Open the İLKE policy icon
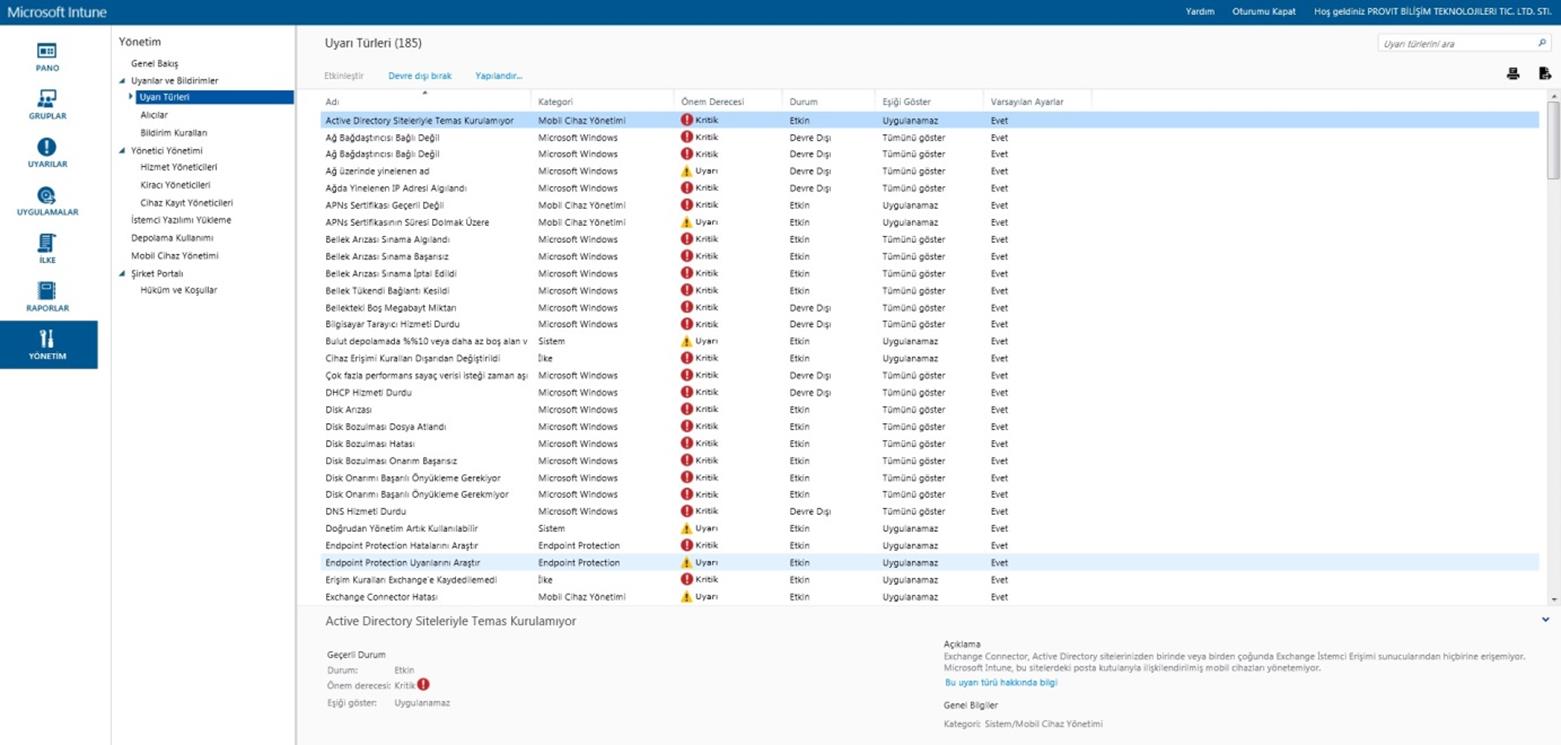Screen dimensions: 1561x745 coord(47,243)
